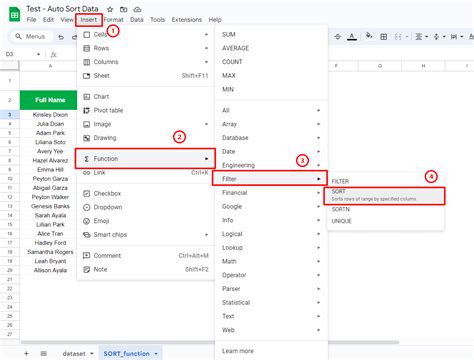The image size is (474, 360).
Task: Select Comment from the Insert menu
Action: coord(146,256)
